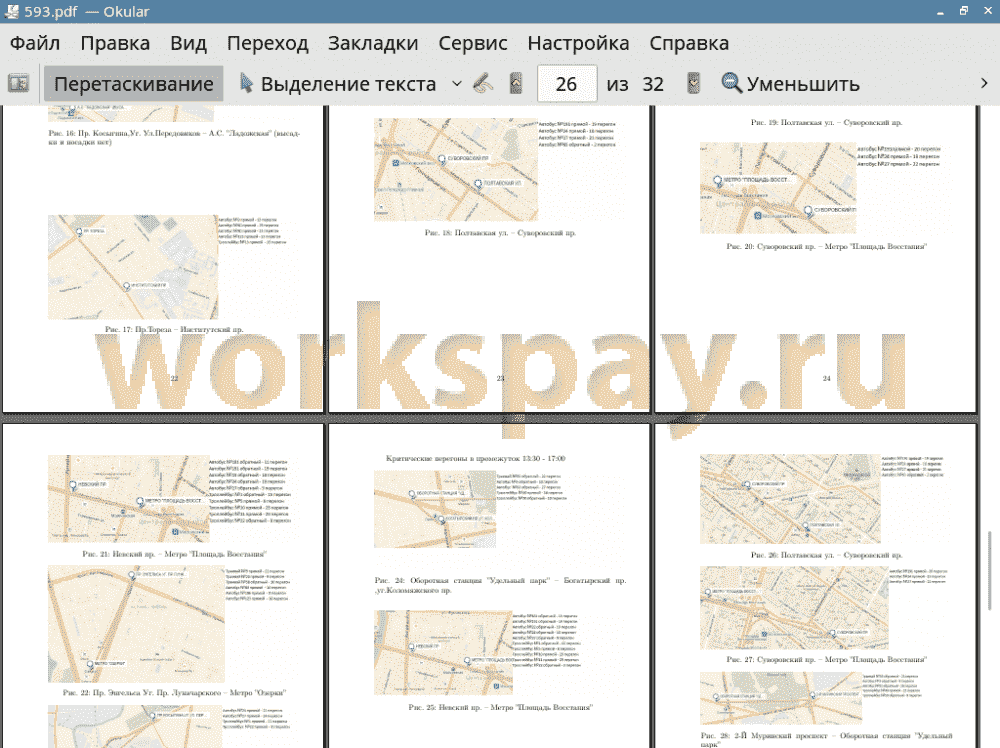
Task: Click caption 'Рис. 19: Полтавская ул. – Суворовский пр.'
Action: point(827,122)
